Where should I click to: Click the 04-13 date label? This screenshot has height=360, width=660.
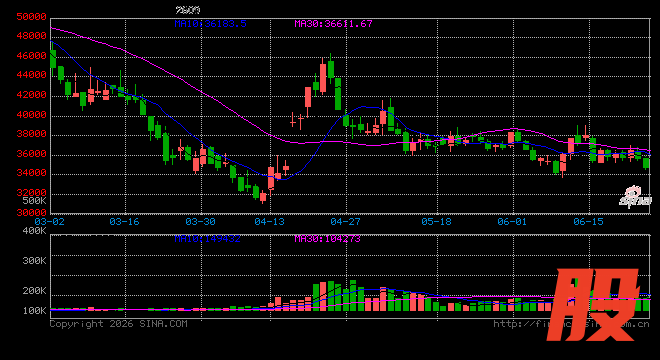(270, 221)
